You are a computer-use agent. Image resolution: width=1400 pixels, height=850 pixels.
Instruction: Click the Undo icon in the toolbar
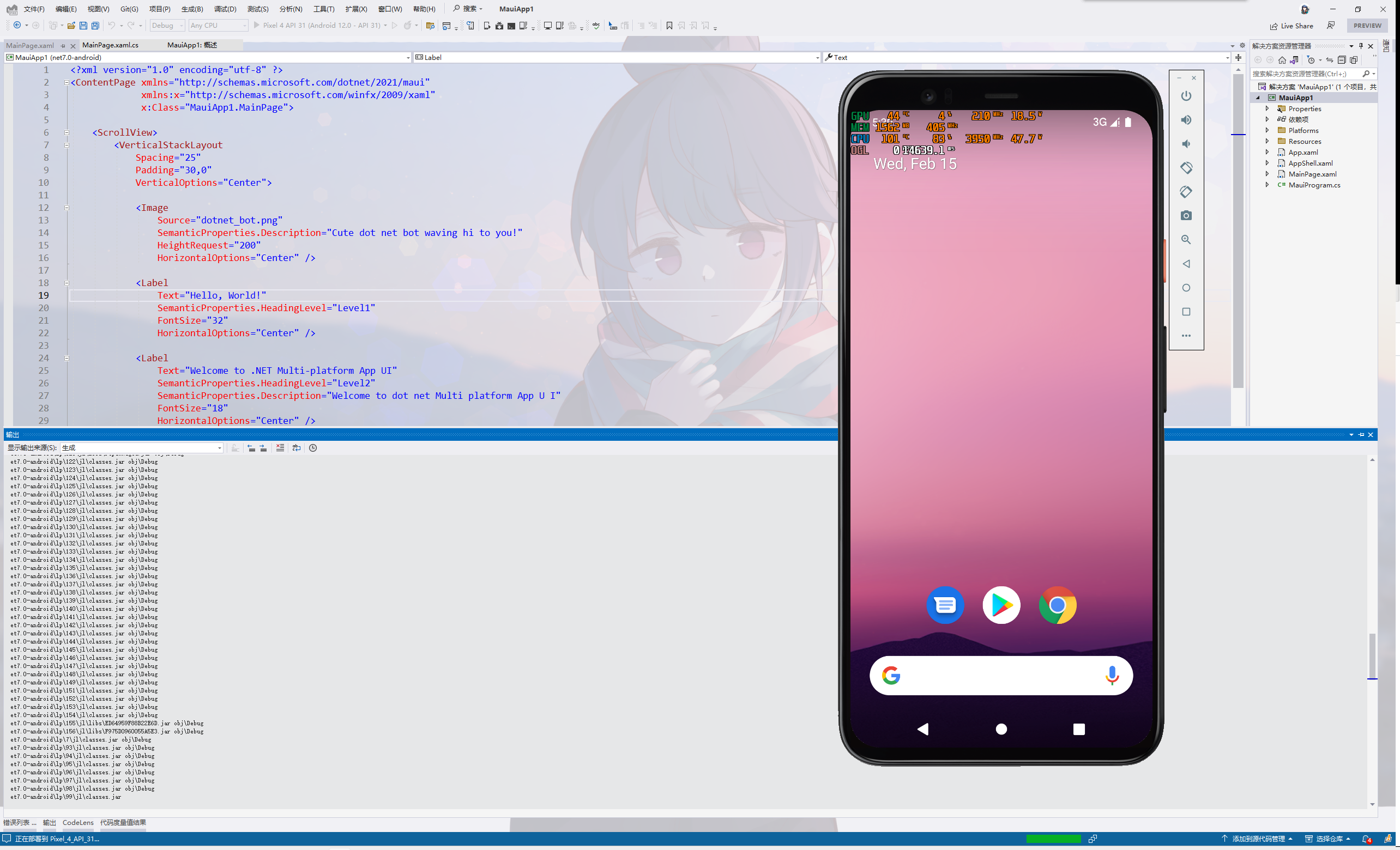pyautogui.click(x=111, y=26)
